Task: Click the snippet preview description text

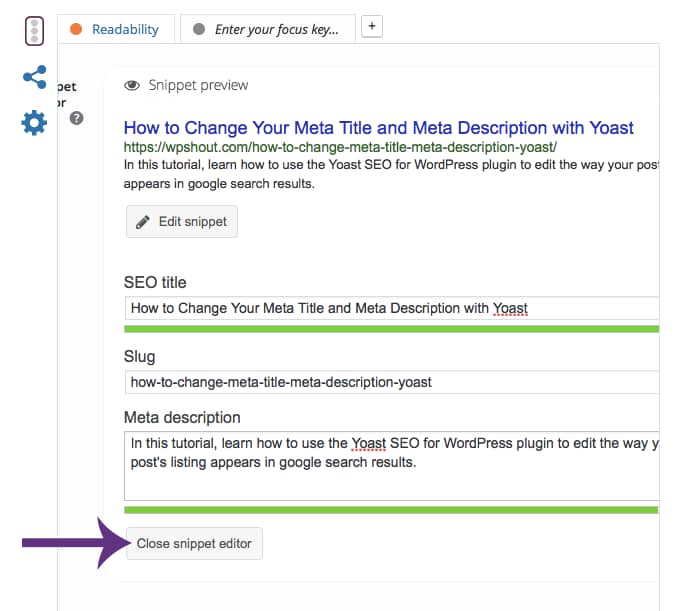Action: (x=390, y=174)
